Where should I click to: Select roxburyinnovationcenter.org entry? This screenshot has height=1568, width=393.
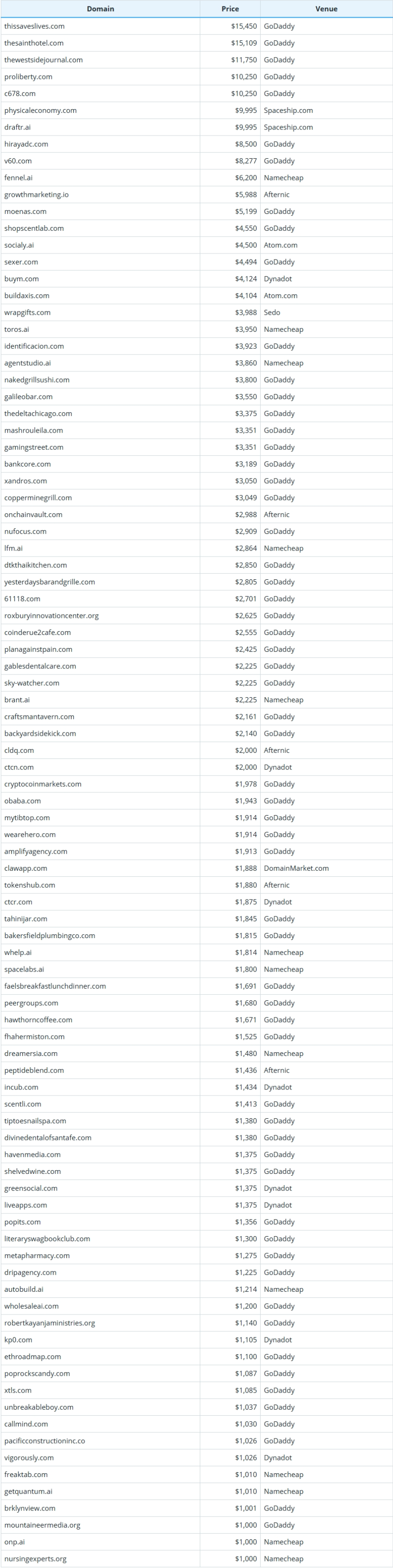51,616
